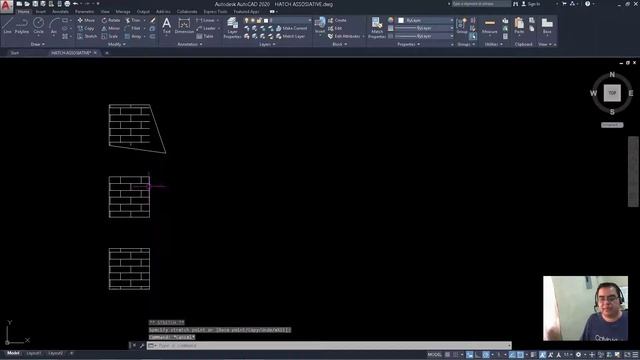
Task: Open the Parametric ribbon tab
Action: pyautogui.click(x=84, y=12)
